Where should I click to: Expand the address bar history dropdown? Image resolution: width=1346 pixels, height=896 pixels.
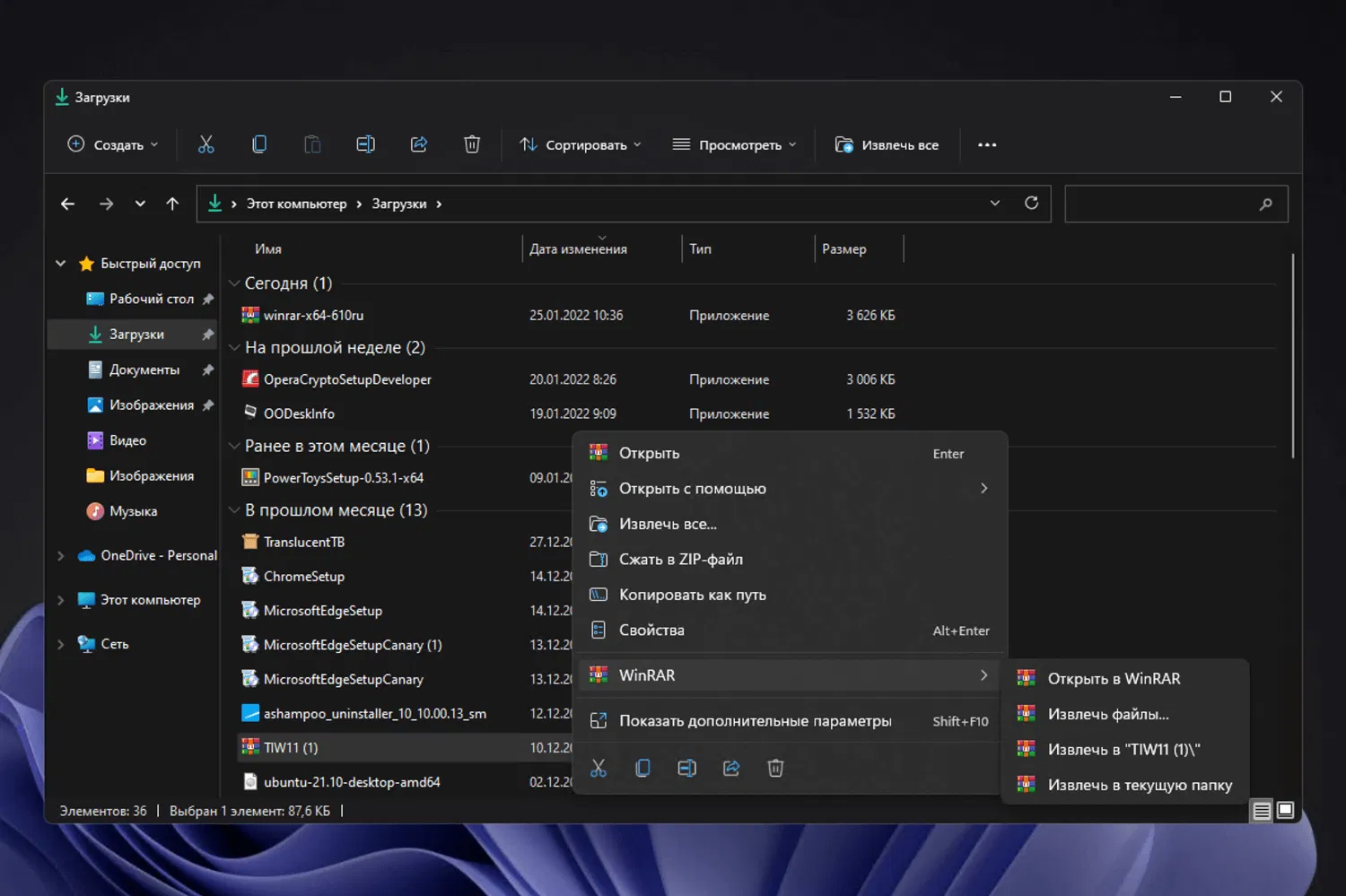click(x=994, y=203)
